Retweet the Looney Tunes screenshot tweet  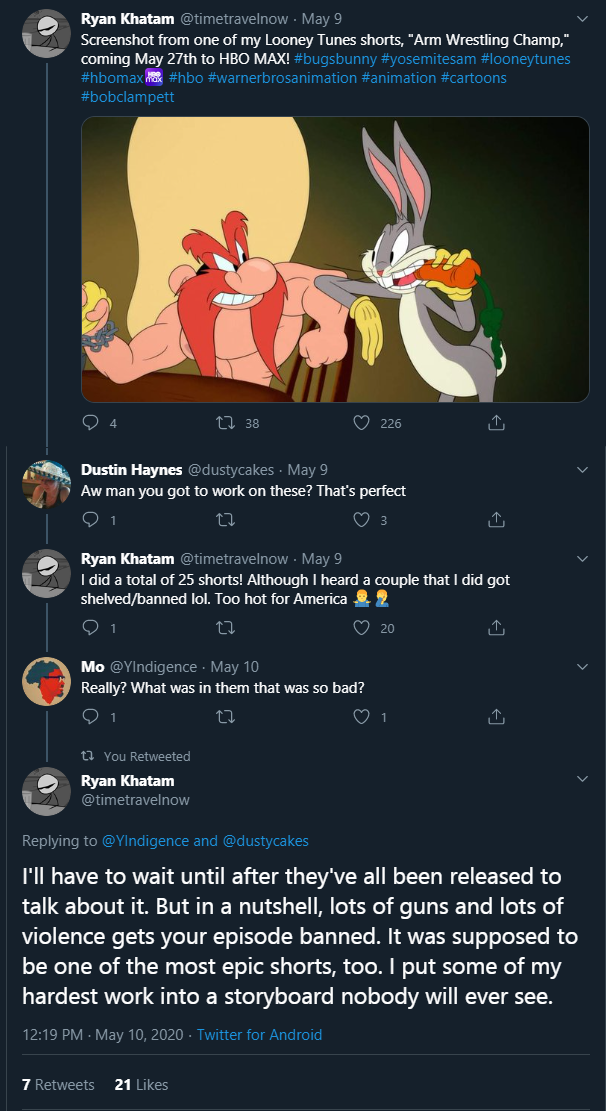(x=225, y=423)
